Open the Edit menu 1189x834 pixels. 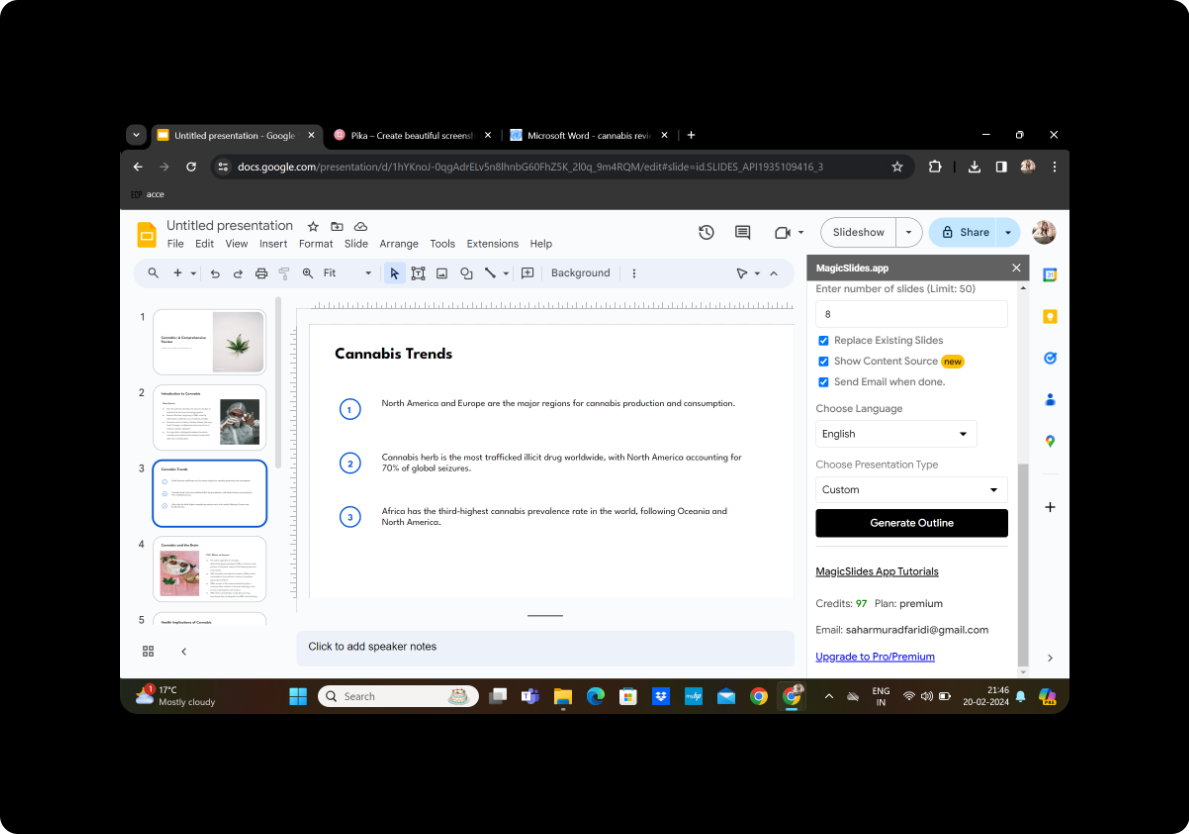pyautogui.click(x=204, y=244)
